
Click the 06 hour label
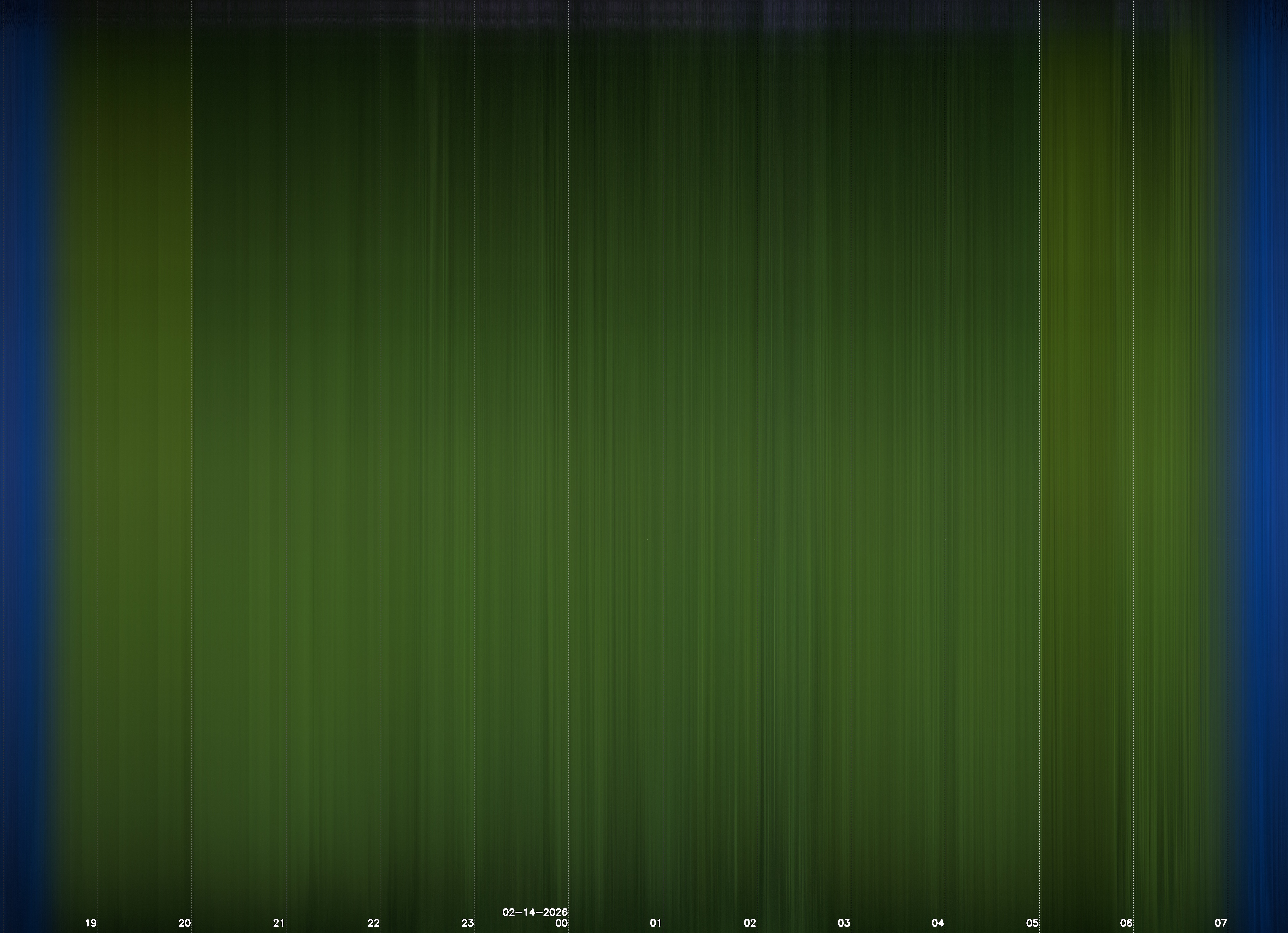[x=1126, y=923]
